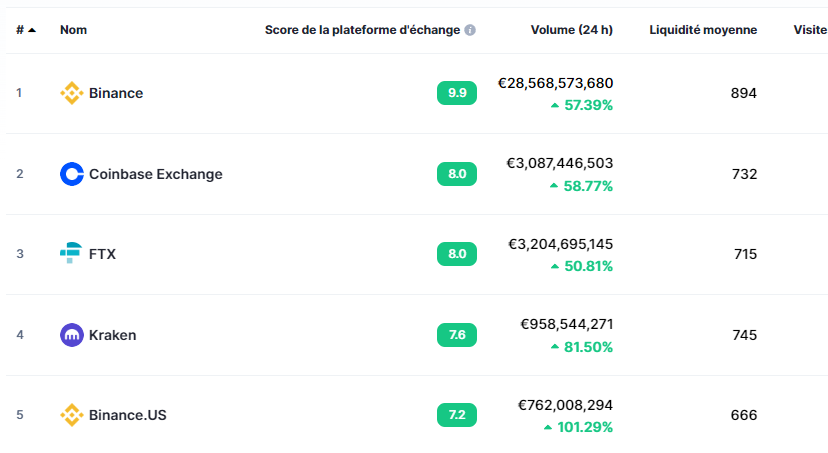Click the exchange score info icon
This screenshot has height=453, width=828.
[470, 30]
